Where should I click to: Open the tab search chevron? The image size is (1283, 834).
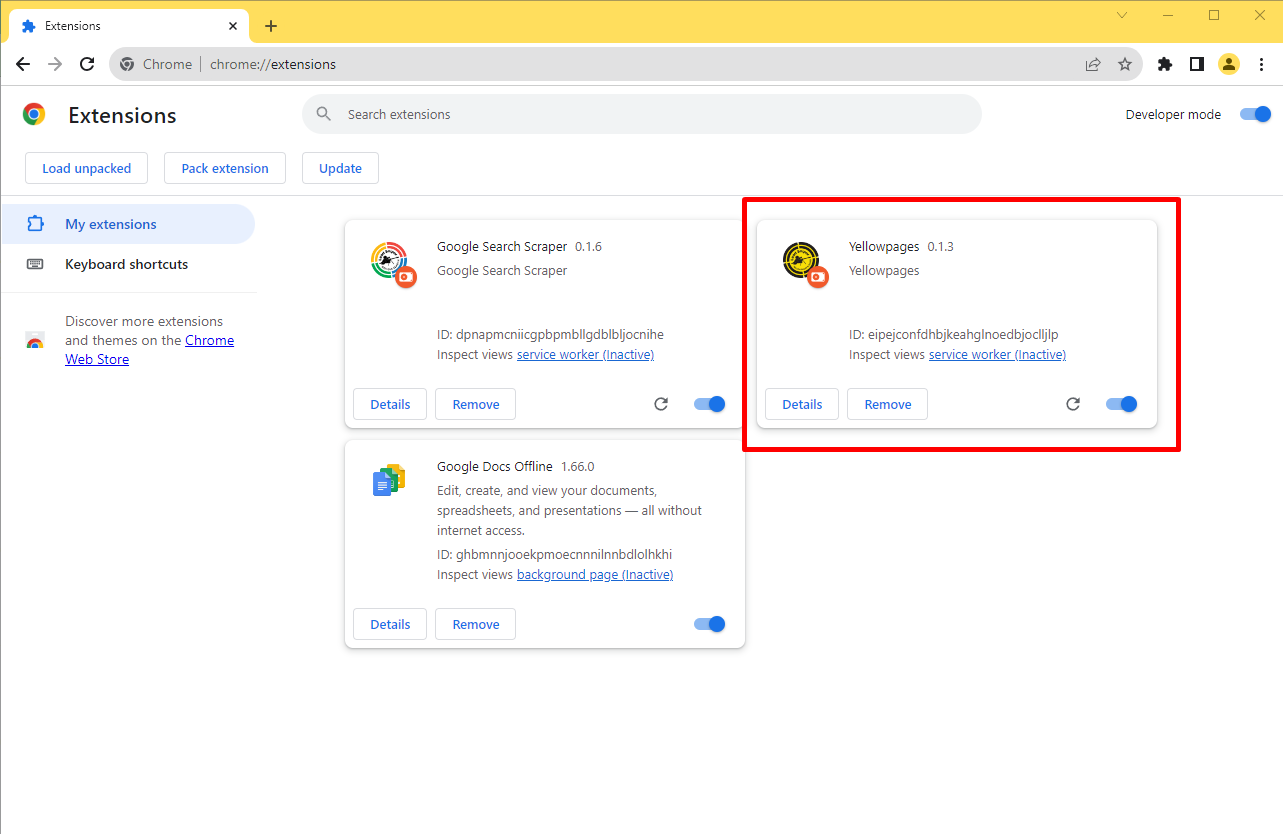pyautogui.click(x=1121, y=15)
